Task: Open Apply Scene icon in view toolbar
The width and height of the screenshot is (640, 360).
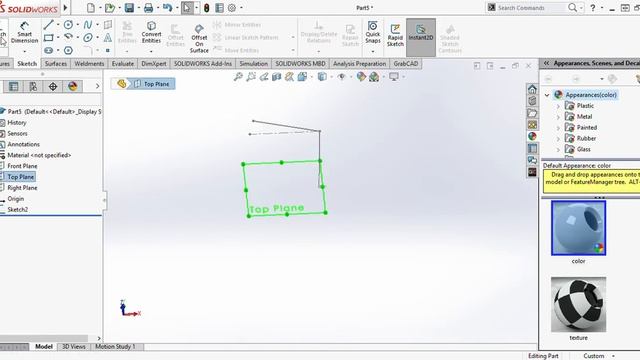Action: (x=374, y=76)
